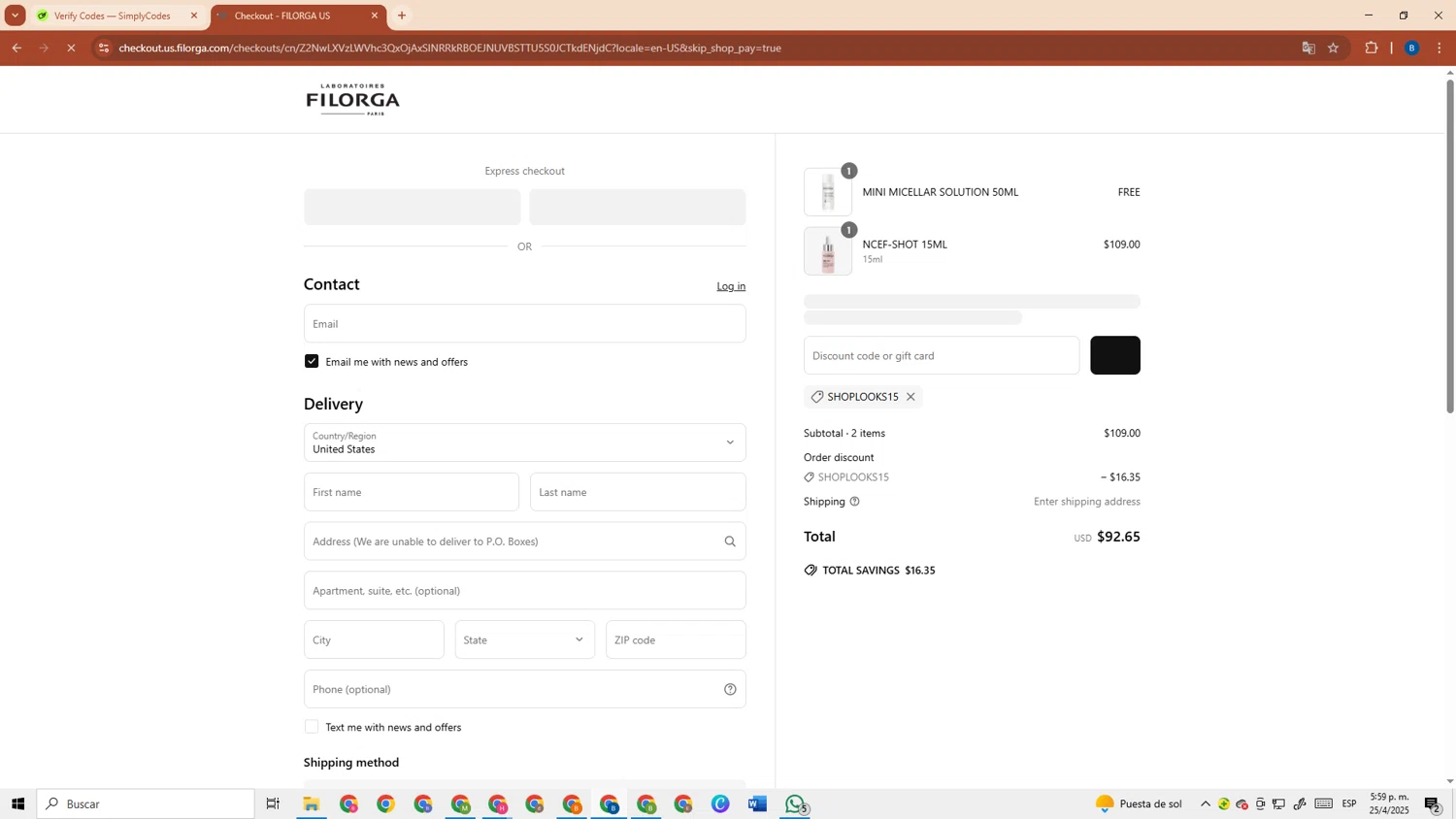Click the City field
1456x819 pixels.
374,639
